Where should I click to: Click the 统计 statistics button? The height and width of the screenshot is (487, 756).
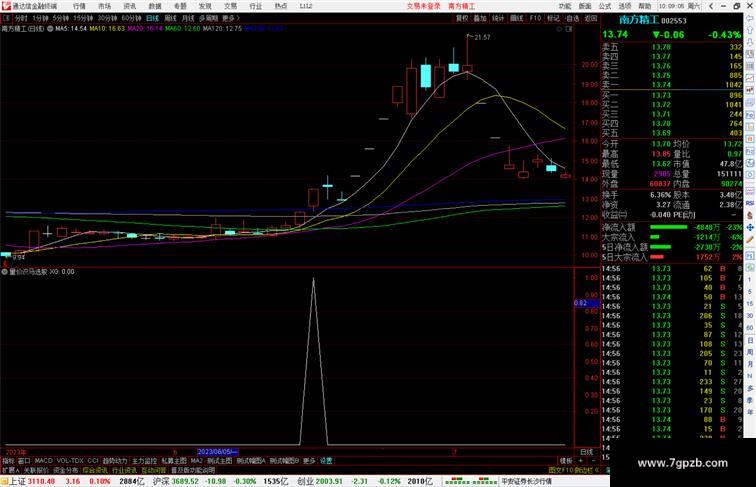[498, 18]
